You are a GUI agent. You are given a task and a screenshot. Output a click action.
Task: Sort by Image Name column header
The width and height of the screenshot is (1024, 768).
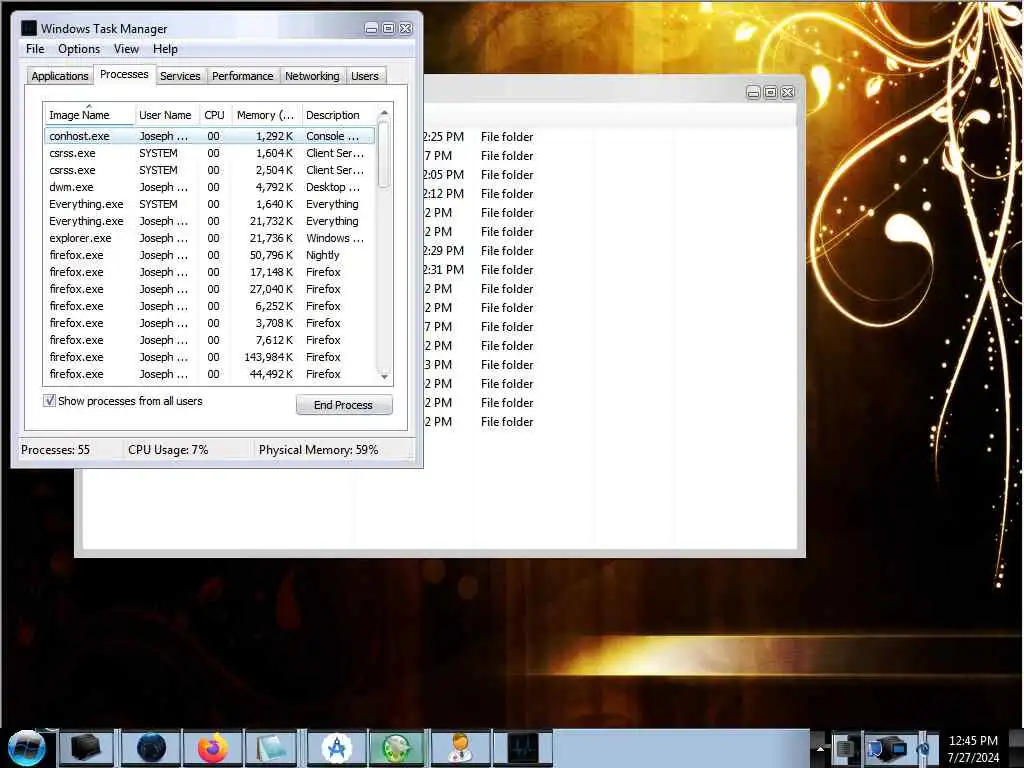coord(89,115)
